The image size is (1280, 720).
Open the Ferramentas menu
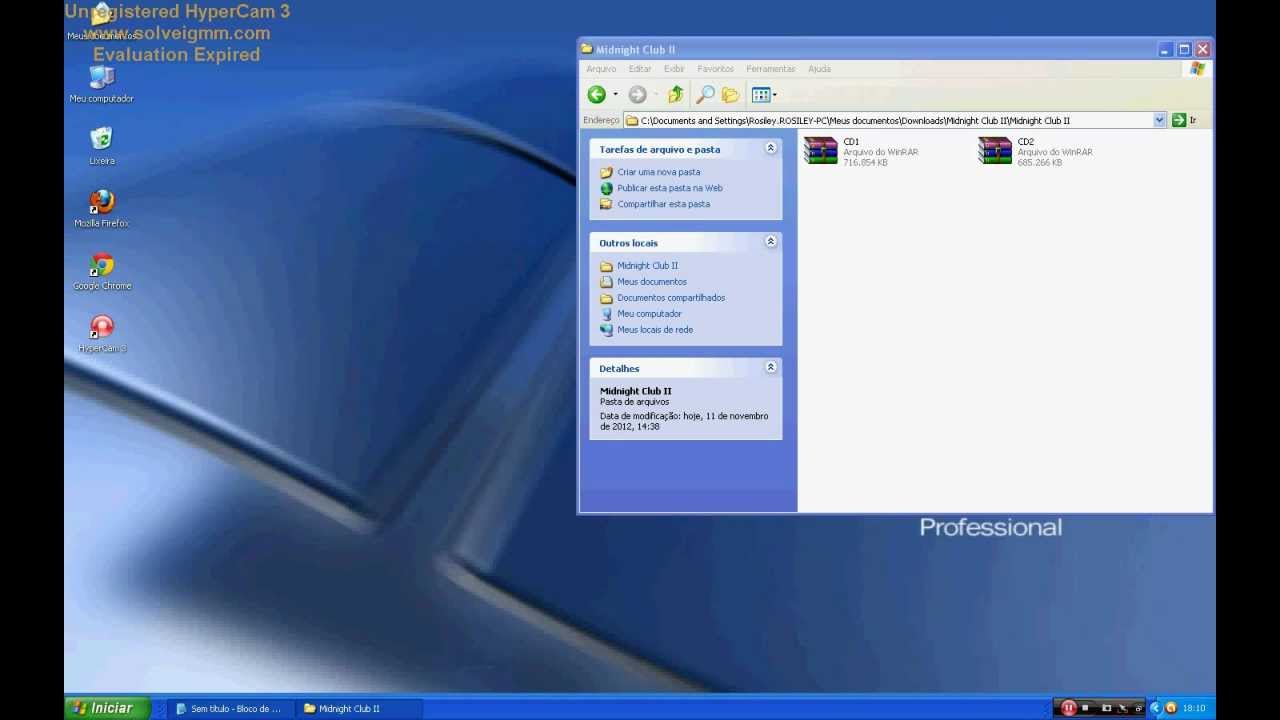771,69
